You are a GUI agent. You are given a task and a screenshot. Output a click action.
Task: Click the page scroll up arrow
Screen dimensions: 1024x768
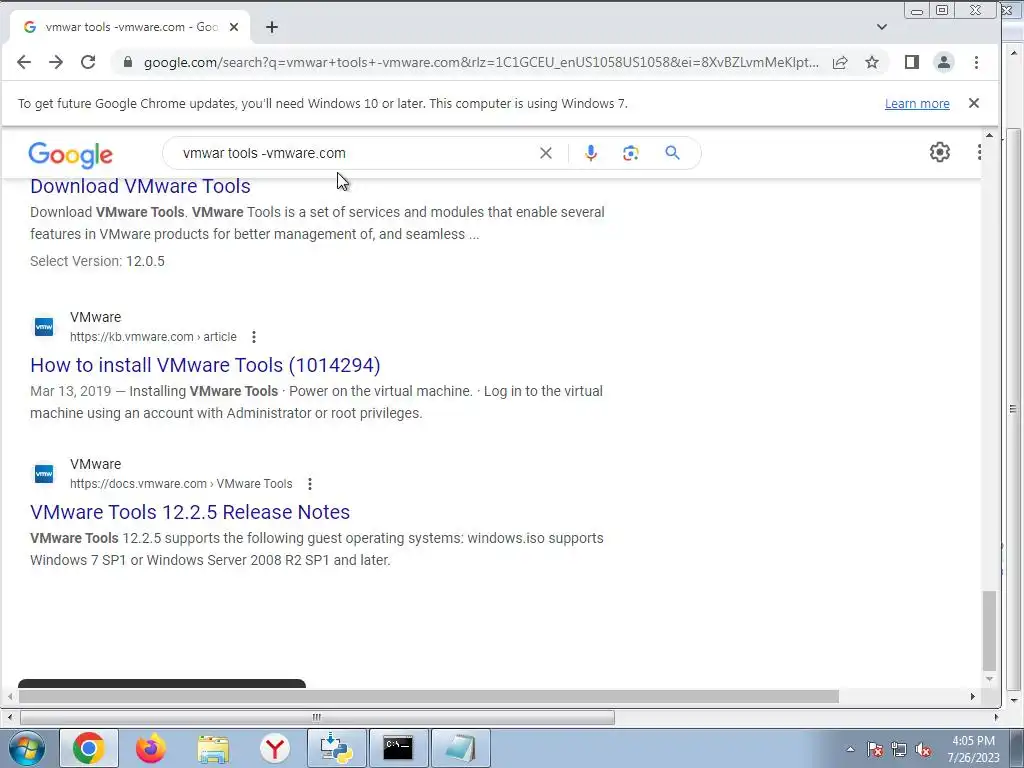point(989,135)
